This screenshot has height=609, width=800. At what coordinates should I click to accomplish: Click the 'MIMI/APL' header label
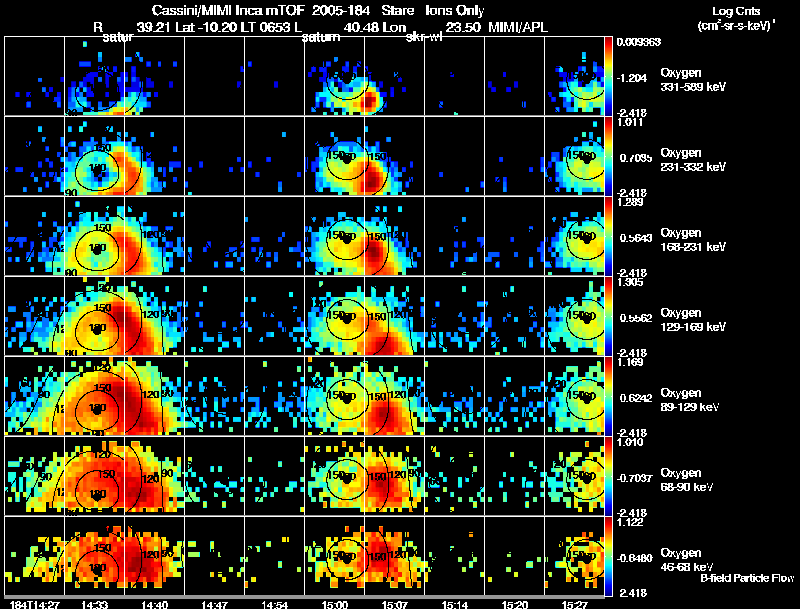pyautogui.click(x=518, y=27)
